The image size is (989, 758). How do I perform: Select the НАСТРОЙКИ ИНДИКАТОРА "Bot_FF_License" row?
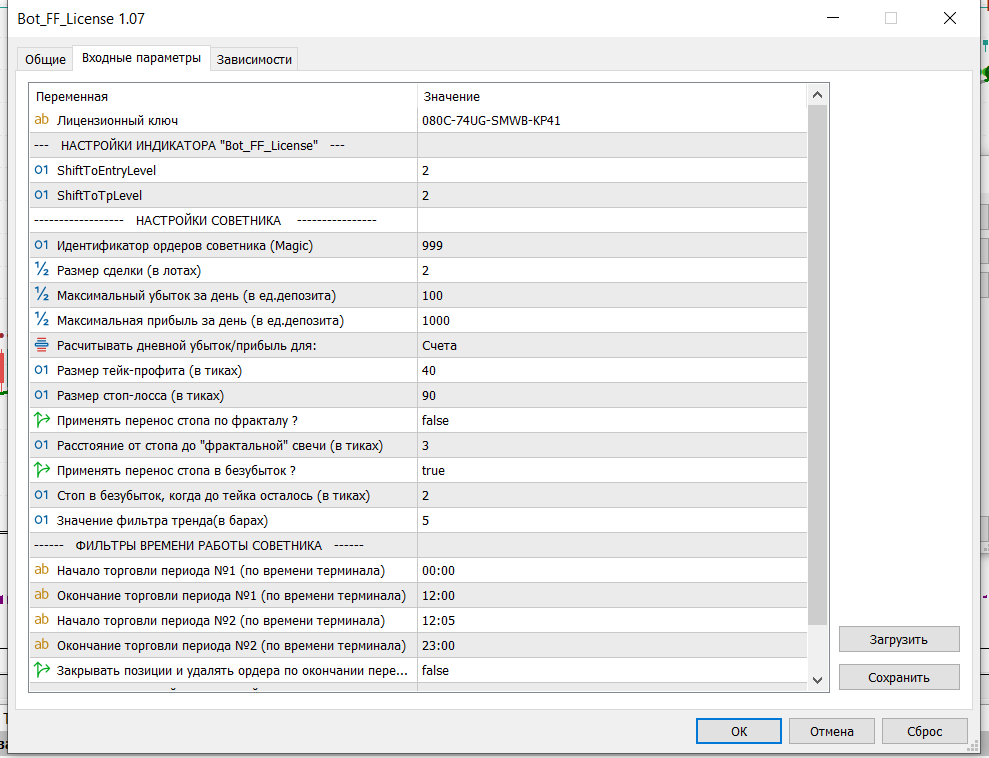pyautogui.click(x=418, y=146)
